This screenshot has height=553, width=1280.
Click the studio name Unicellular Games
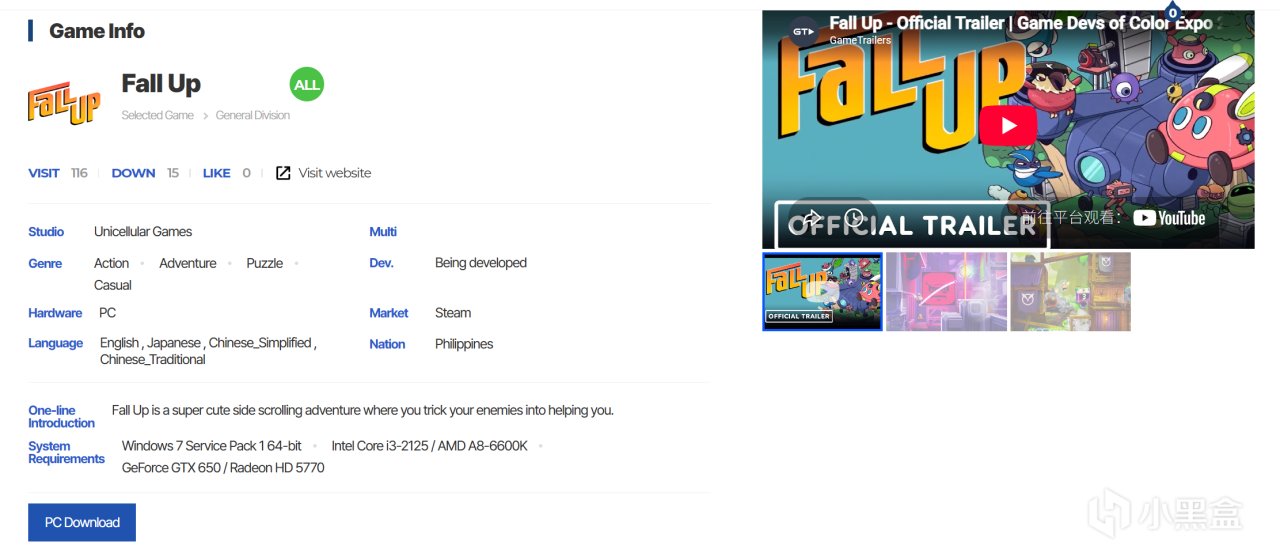[143, 231]
